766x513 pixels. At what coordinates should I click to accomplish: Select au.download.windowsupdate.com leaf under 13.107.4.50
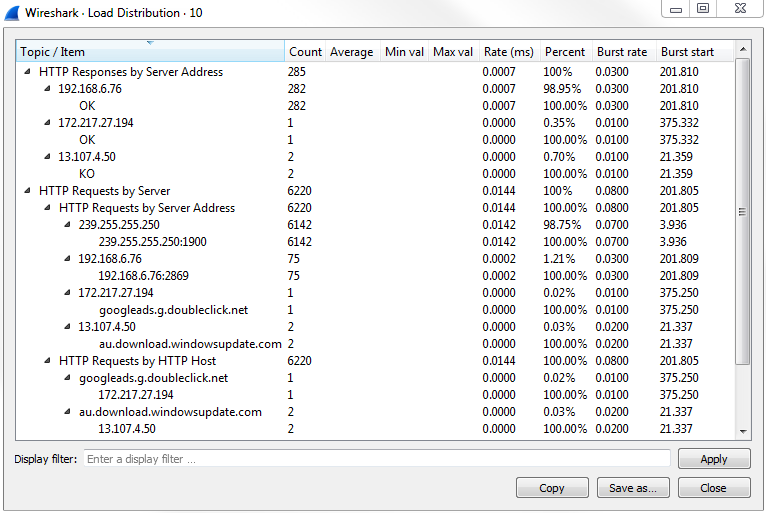point(375,343)
